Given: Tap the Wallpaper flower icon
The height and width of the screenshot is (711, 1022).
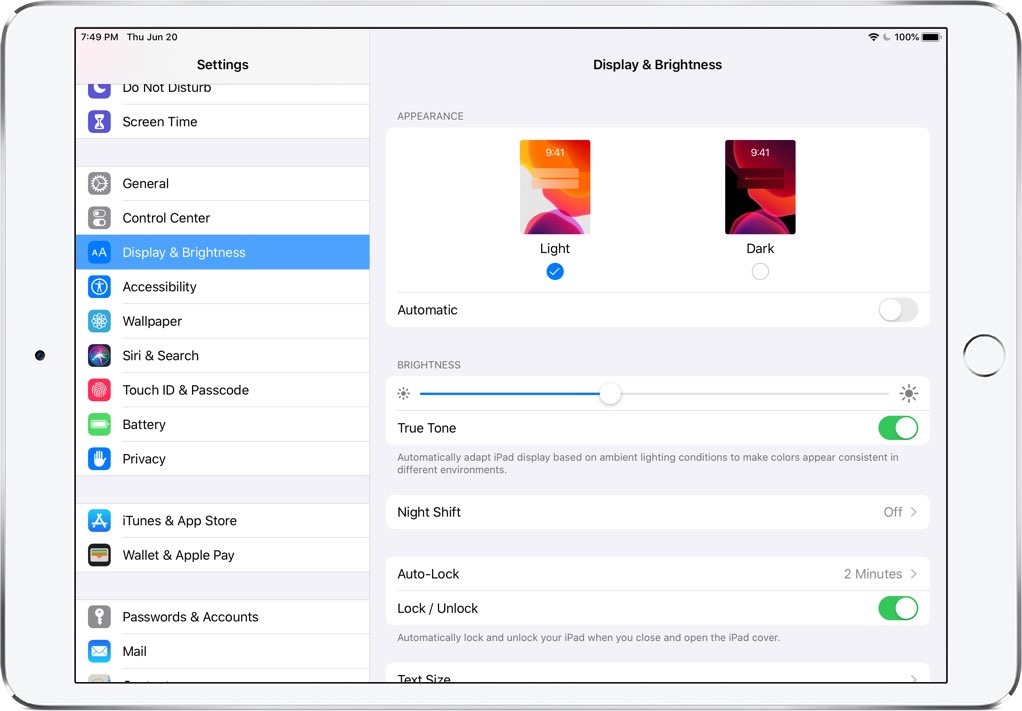Looking at the screenshot, I should (x=99, y=321).
